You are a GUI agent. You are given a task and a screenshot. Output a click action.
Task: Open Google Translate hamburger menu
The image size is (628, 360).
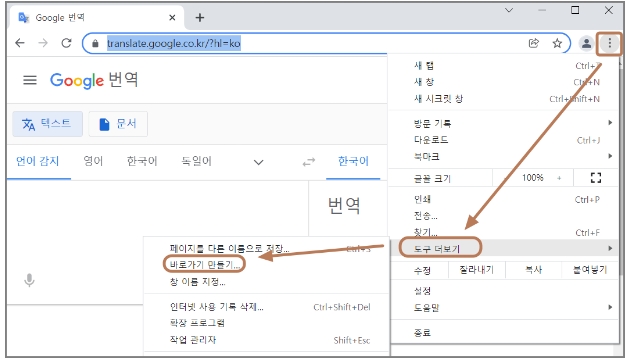30,80
